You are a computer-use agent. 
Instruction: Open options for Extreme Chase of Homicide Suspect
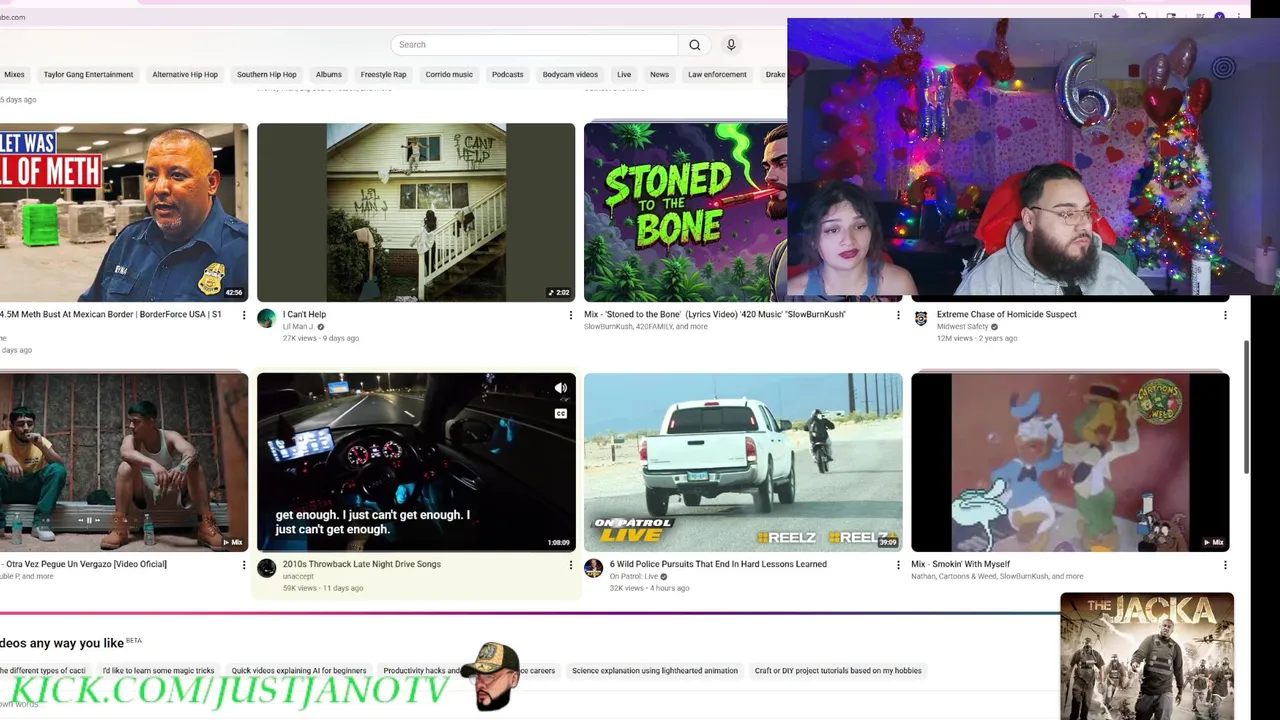click(1225, 315)
